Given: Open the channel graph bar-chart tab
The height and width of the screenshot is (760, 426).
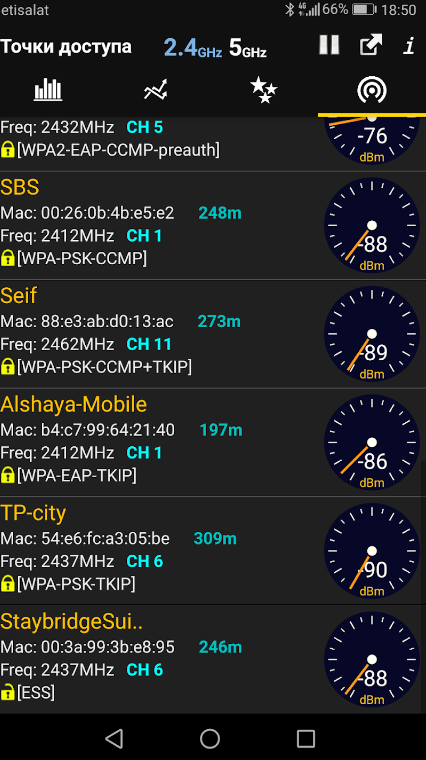Looking at the screenshot, I should 48,90.
